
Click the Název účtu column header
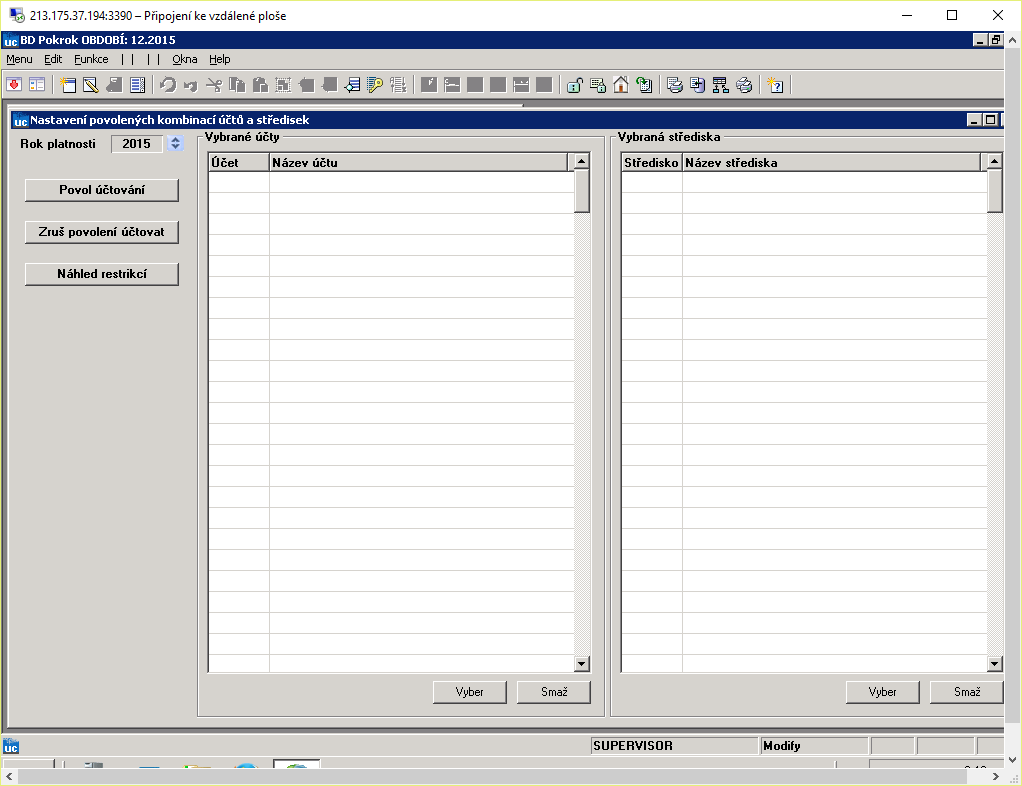click(x=418, y=162)
